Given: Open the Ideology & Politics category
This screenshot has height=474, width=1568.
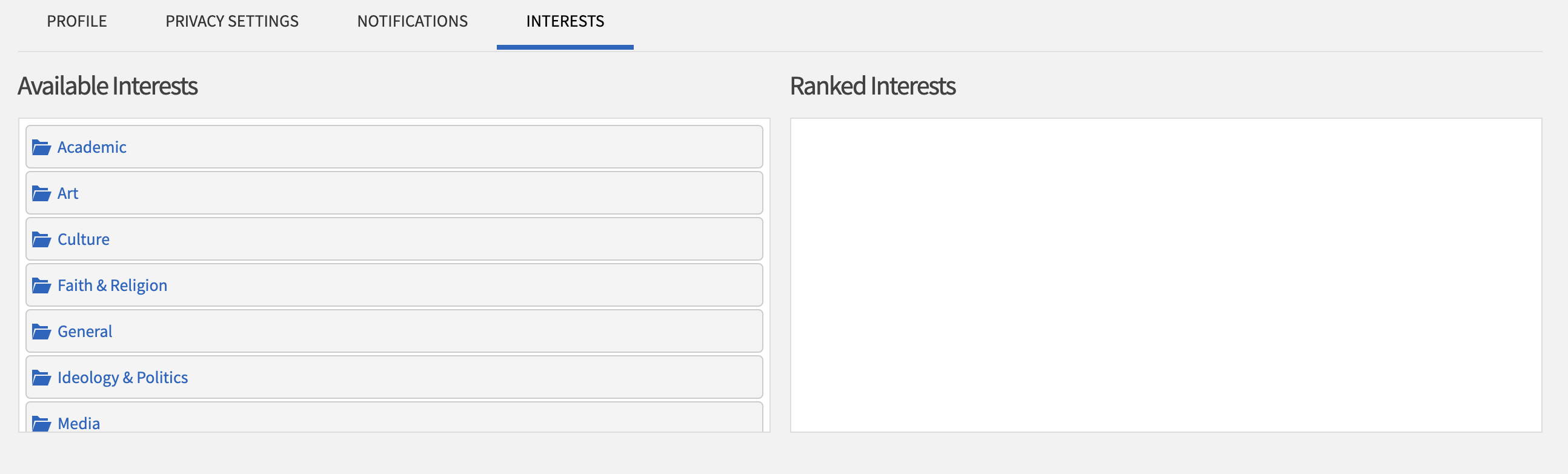Looking at the screenshot, I should click(122, 377).
